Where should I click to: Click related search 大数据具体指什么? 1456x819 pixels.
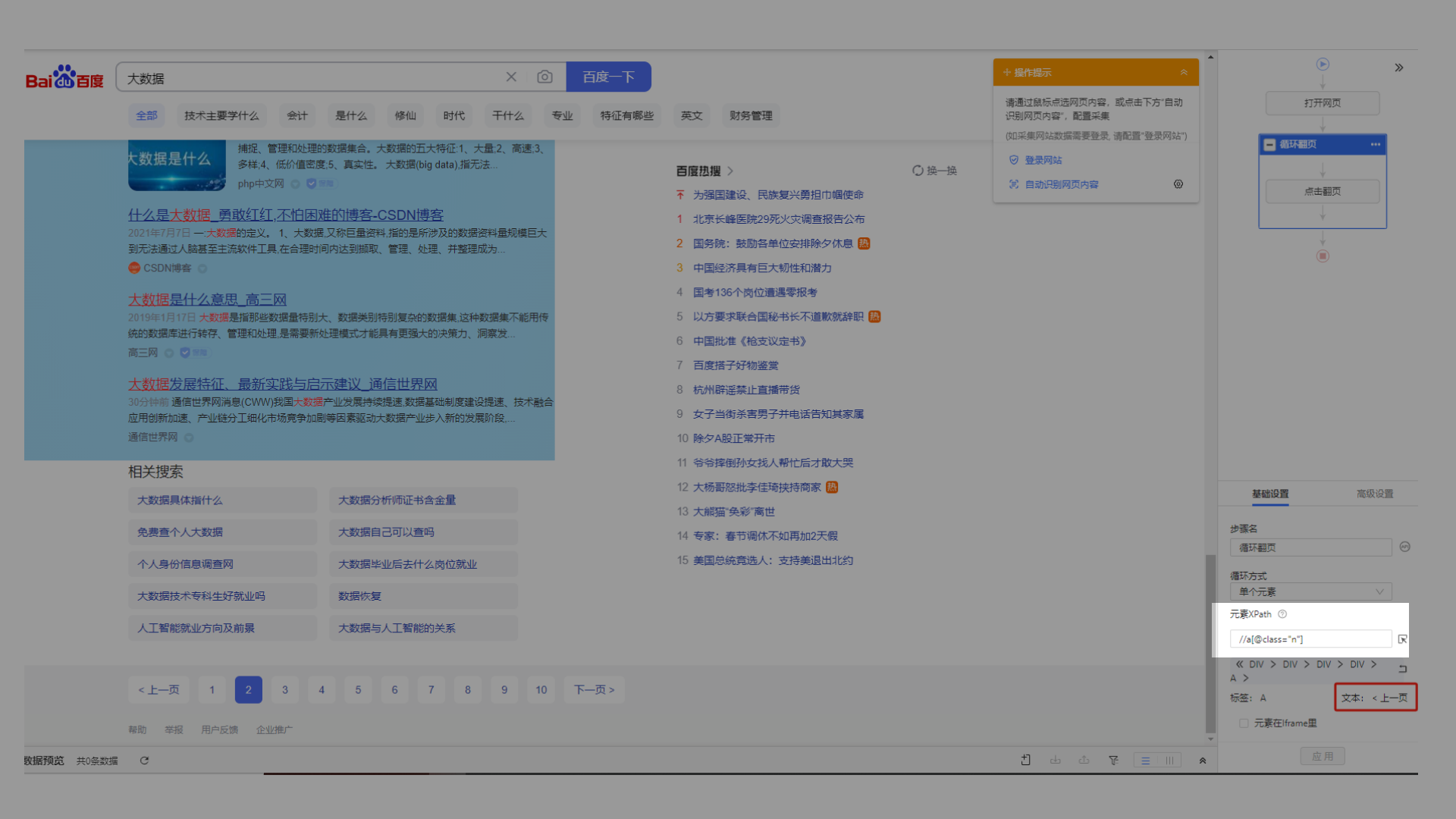(222, 500)
